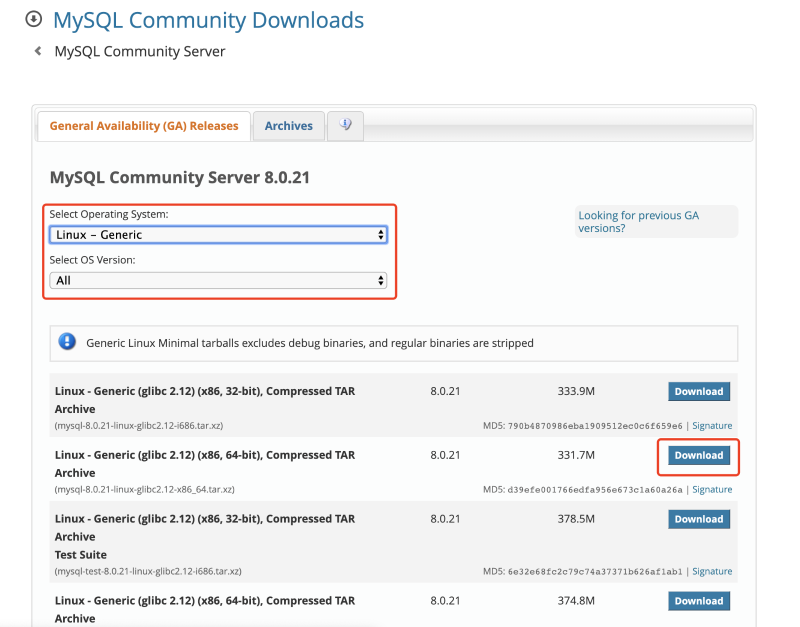
Task: Open the Select Operating System dropdown
Action: coord(218,235)
